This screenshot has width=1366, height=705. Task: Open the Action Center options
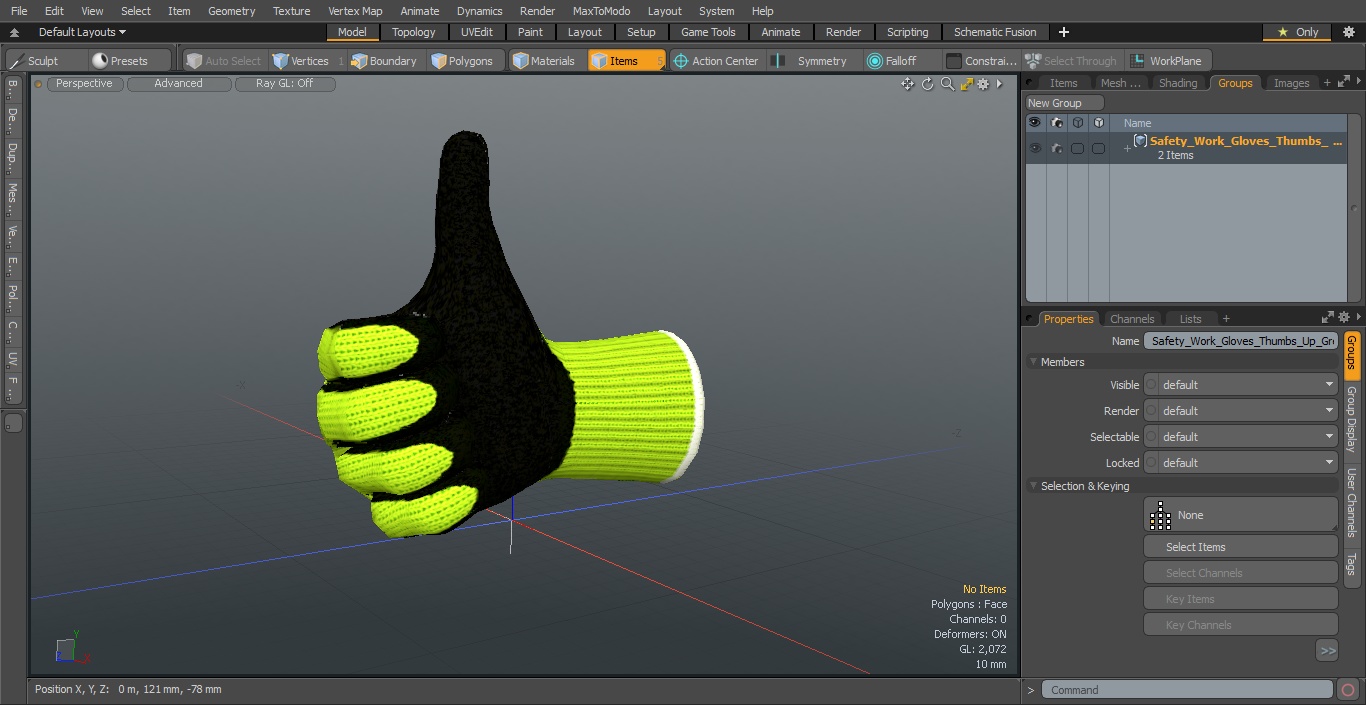click(716, 61)
